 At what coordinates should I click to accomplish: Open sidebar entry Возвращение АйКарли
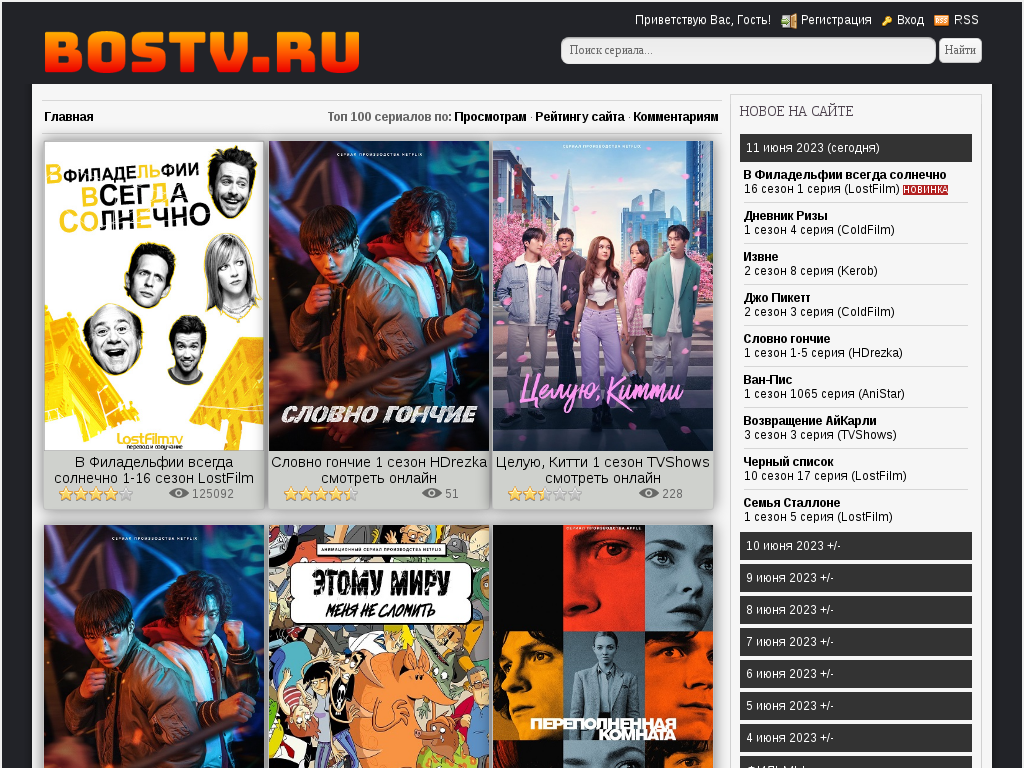(x=810, y=421)
